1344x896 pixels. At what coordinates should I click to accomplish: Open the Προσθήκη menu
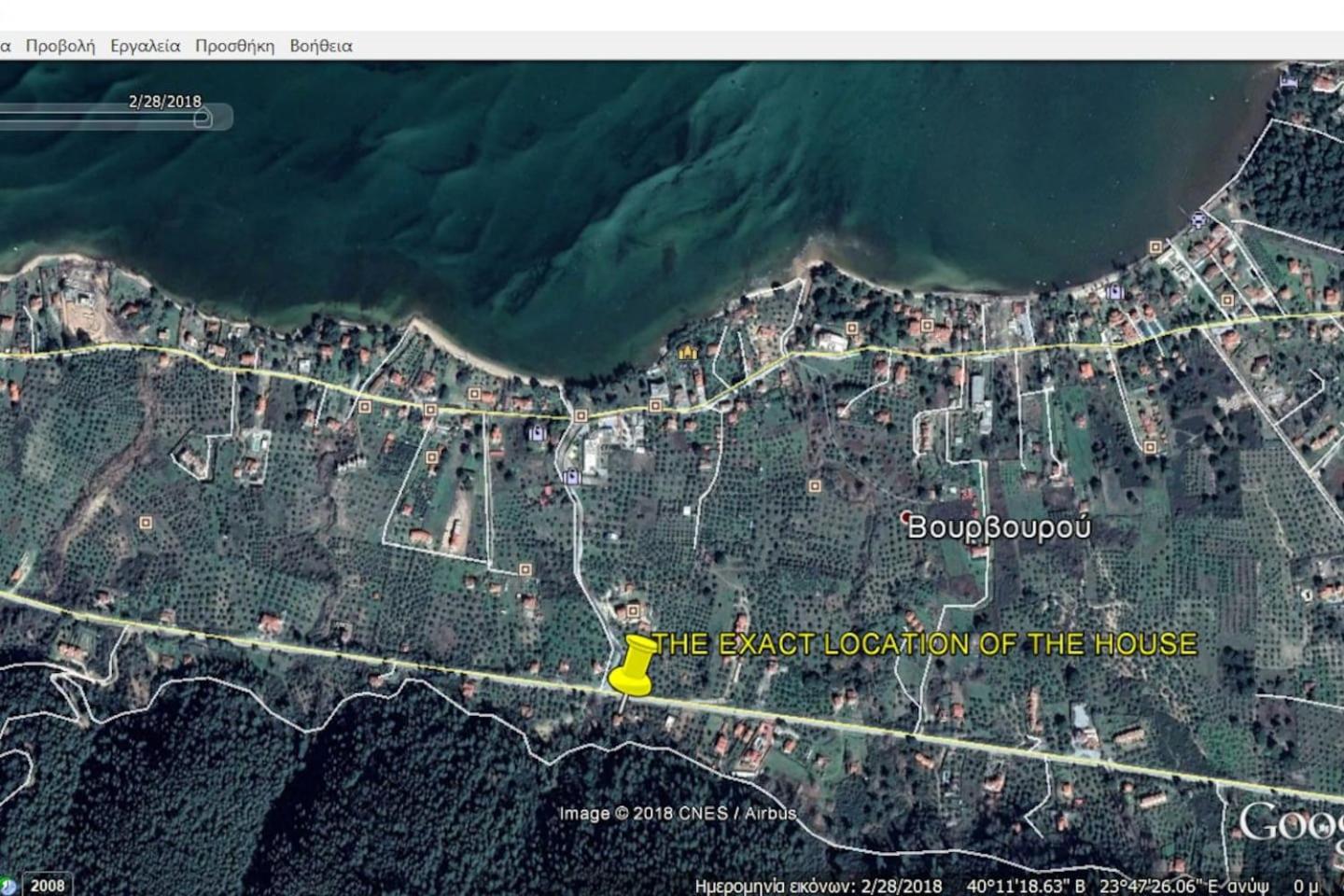(x=234, y=46)
